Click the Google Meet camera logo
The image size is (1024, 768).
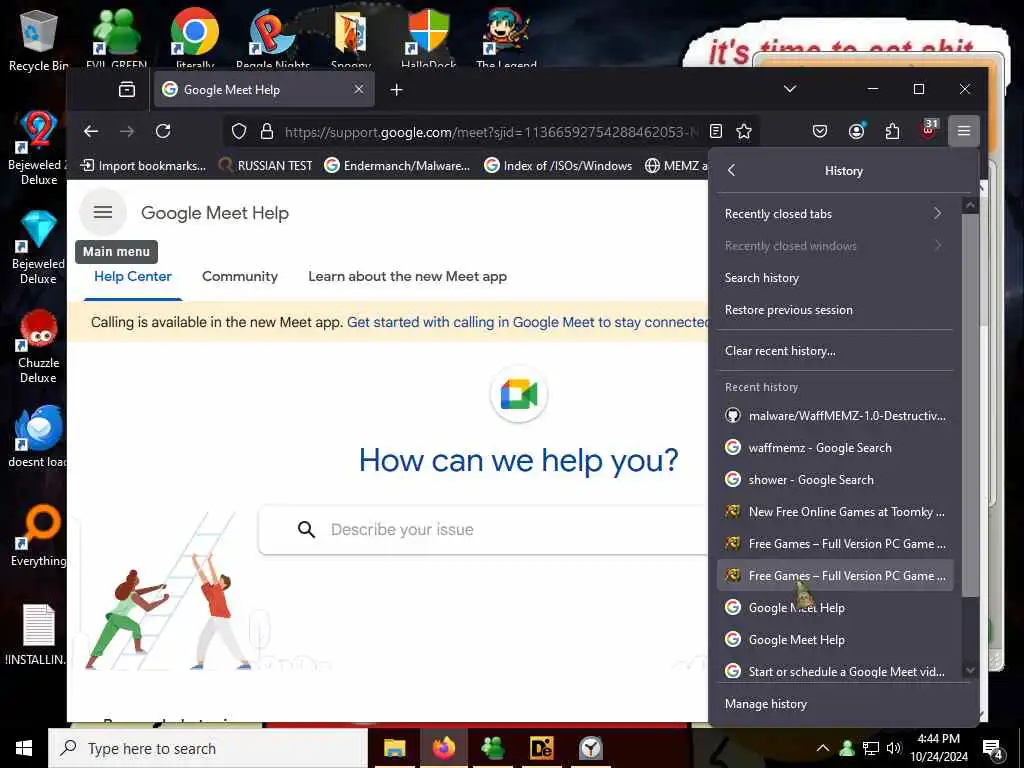(x=519, y=394)
